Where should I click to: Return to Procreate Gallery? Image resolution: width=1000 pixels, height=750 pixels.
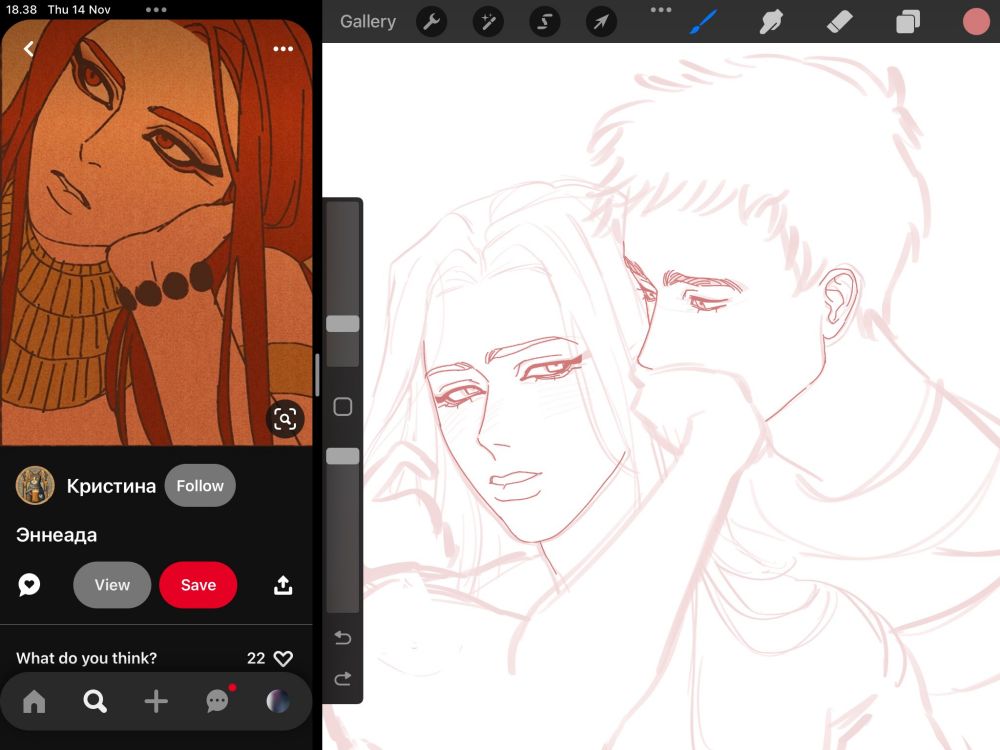pos(368,22)
